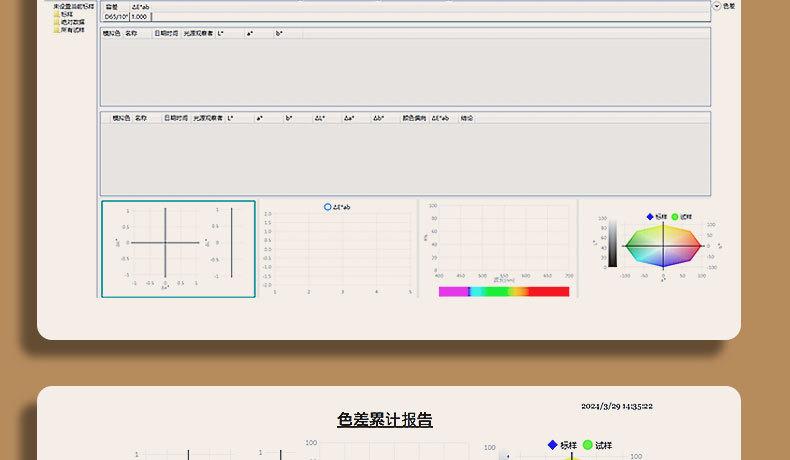Sort standards table by 日期时间 column
This screenshot has height=460, width=790.
point(166,33)
